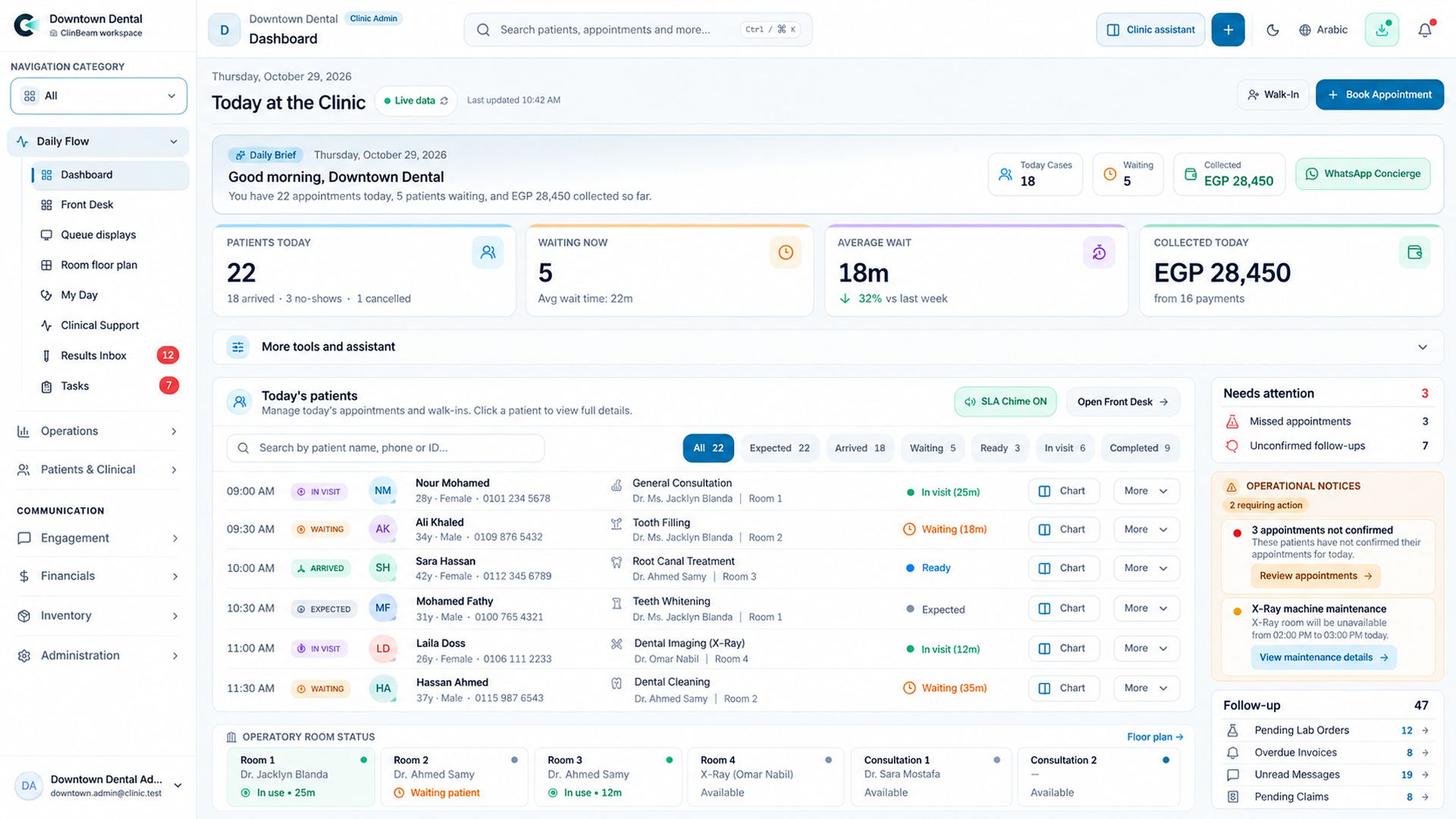Click Search by patient name field
The width and height of the screenshot is (1456, 819).
coord(386,448)
